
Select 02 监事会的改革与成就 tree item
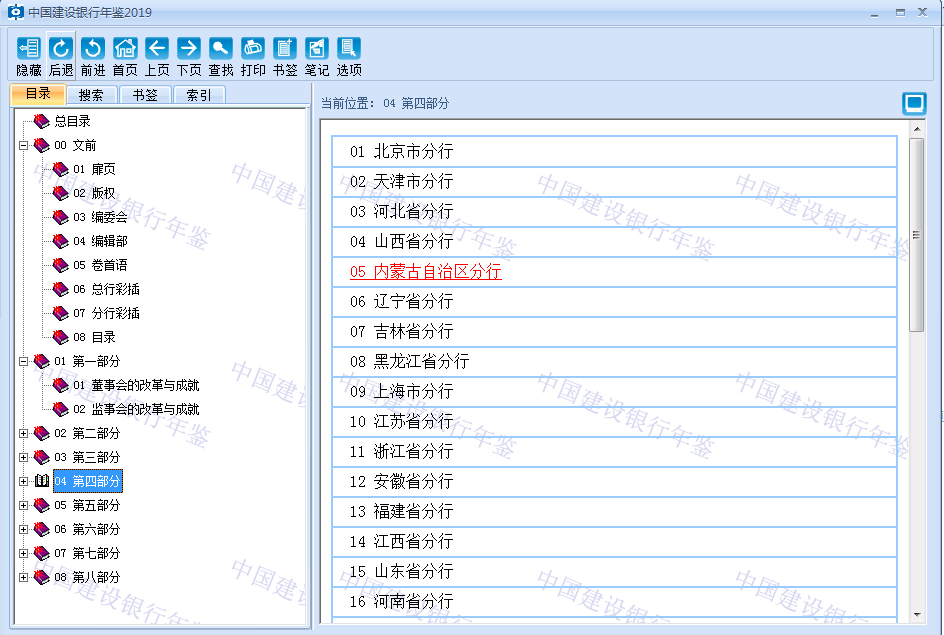pos(136,409)
